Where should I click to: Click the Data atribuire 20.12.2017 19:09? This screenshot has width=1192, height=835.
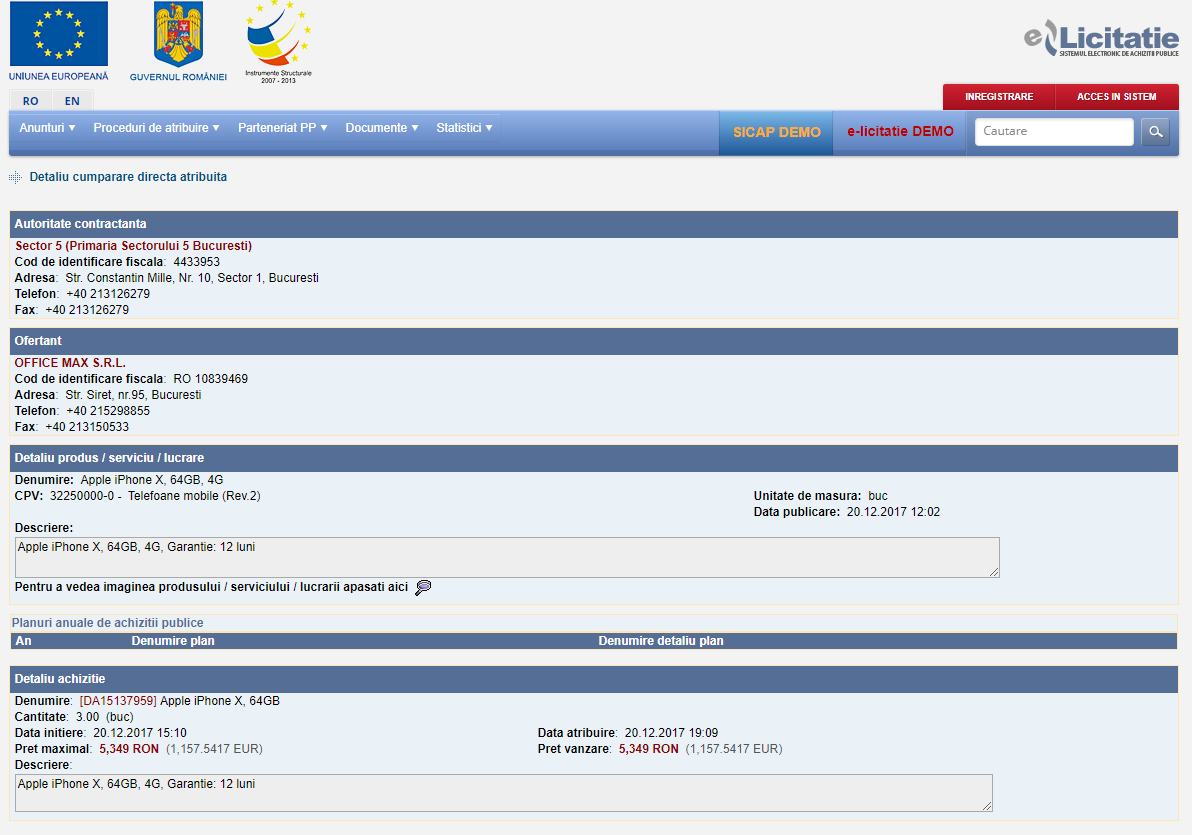click(x=671, y=733)
